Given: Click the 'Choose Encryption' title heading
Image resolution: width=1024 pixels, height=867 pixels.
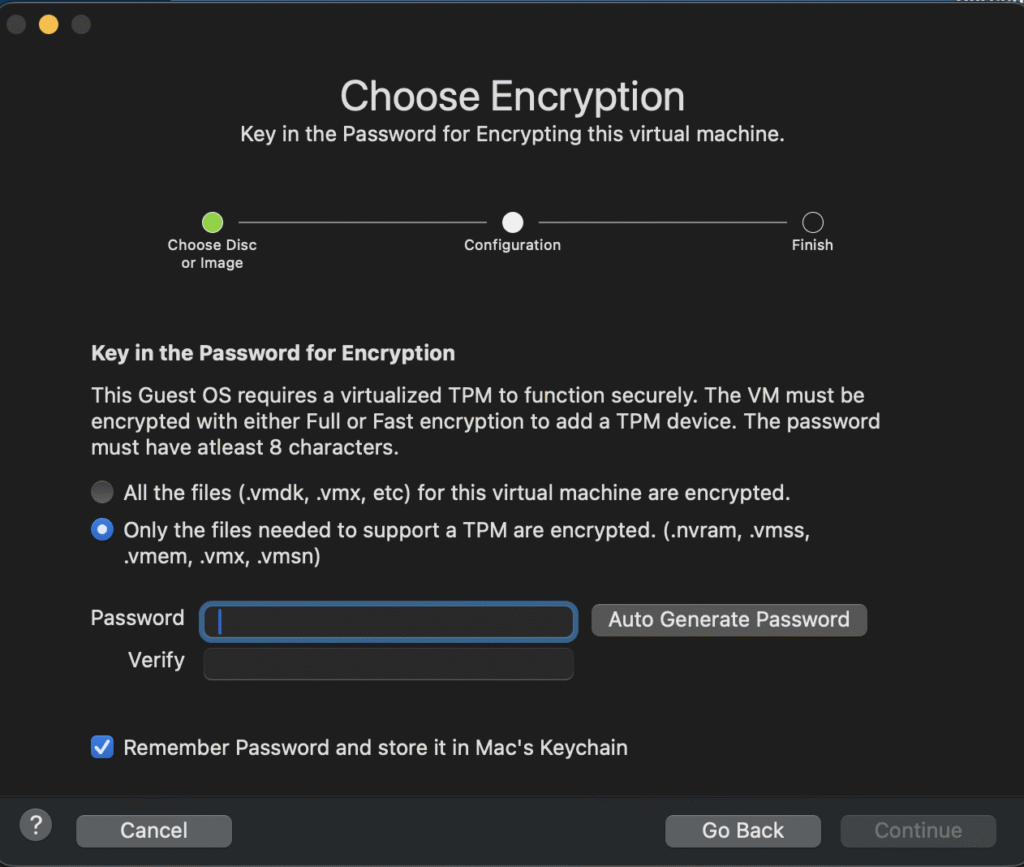Looking at the screenshot, I should (512, 97).
